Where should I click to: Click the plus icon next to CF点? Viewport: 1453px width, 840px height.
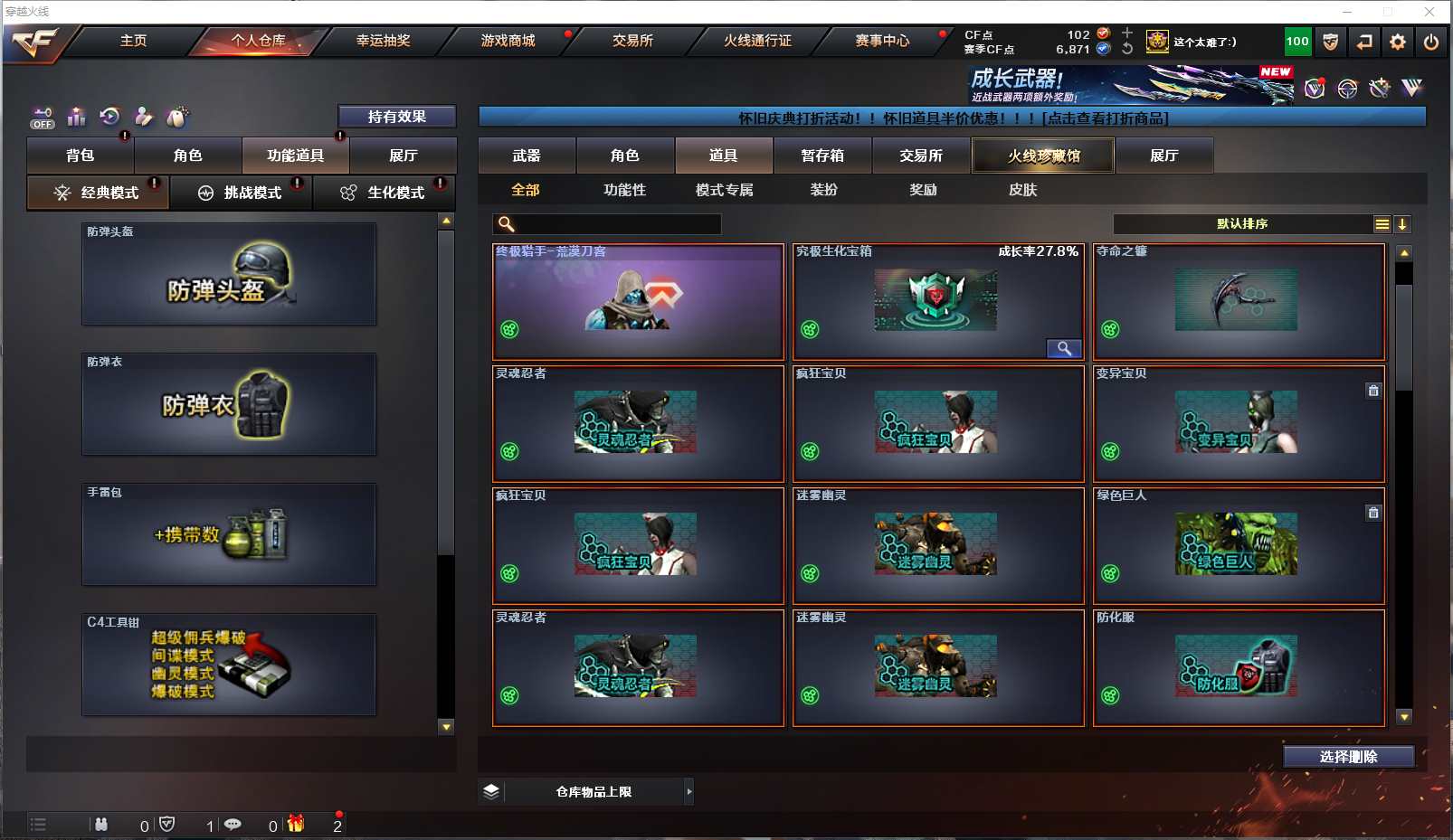click(x=1127, y=33)
